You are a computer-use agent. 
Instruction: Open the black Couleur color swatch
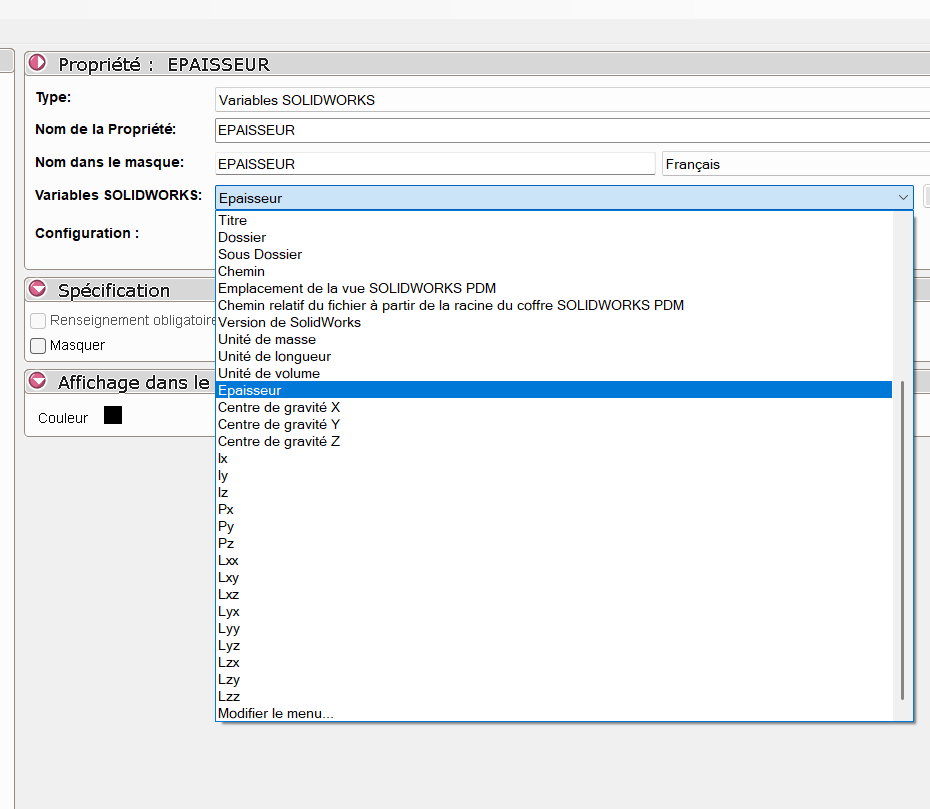(113, 415)
